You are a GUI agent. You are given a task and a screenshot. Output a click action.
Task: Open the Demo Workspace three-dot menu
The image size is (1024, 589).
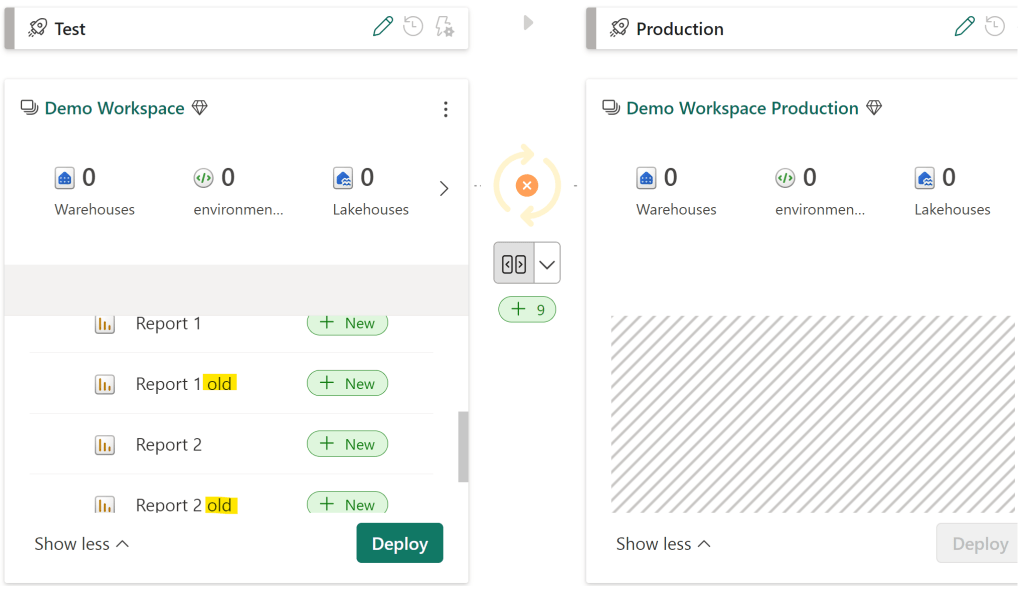tap(446, 109)
